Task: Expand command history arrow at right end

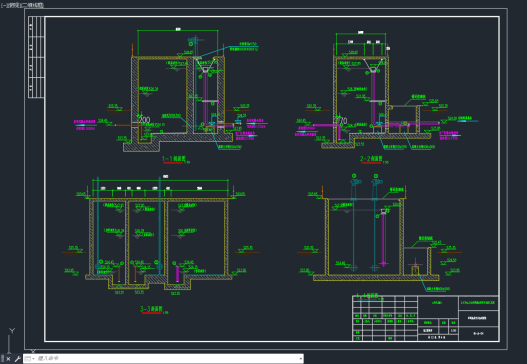Action: pyautogui.click(x=300, y=359)
